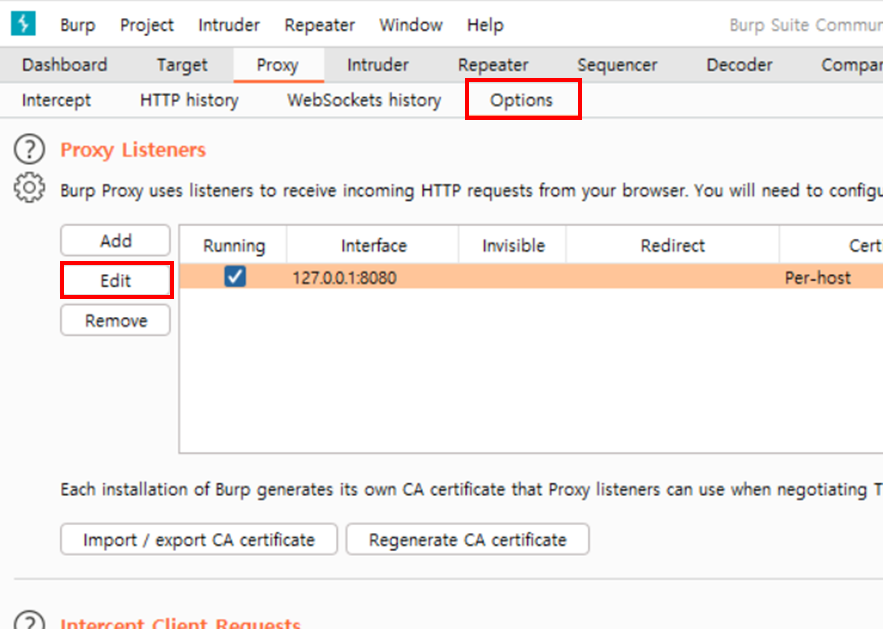
Task: Open Intercept Client Requests help icon
Action: pos(29,619)
